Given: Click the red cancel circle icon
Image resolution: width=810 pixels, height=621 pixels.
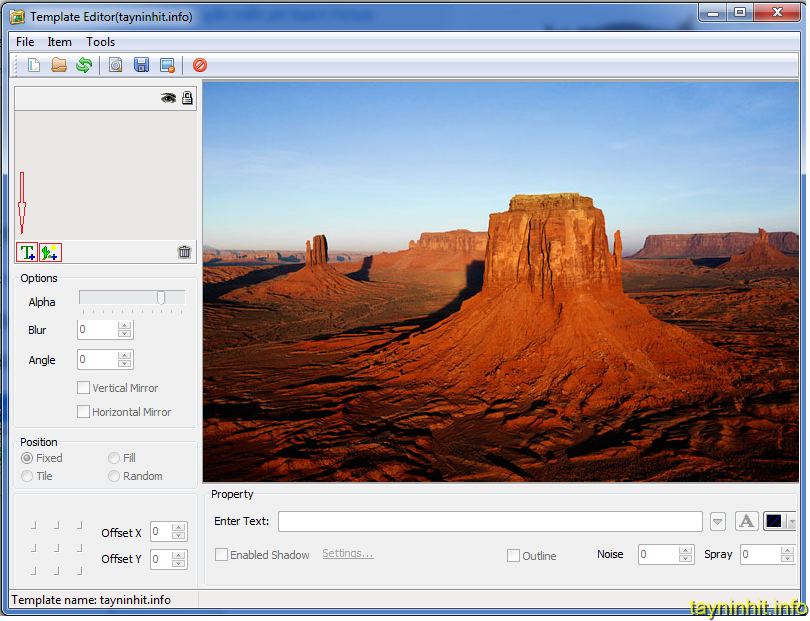Looking at the screenshot, I should pos(200,65).
